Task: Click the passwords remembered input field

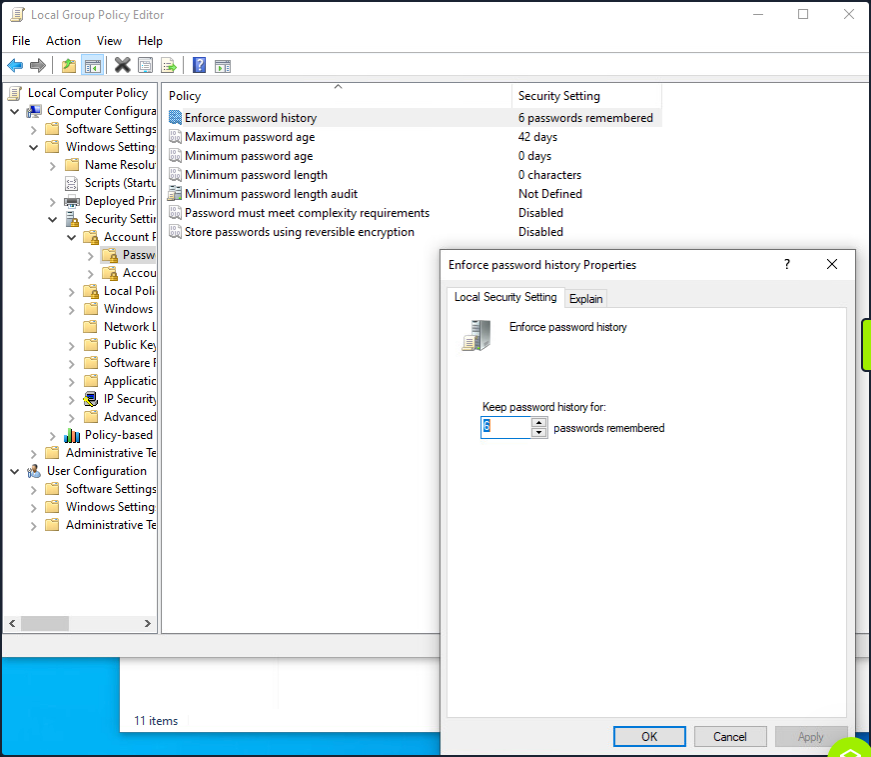Action: click(x=505, y=427)
